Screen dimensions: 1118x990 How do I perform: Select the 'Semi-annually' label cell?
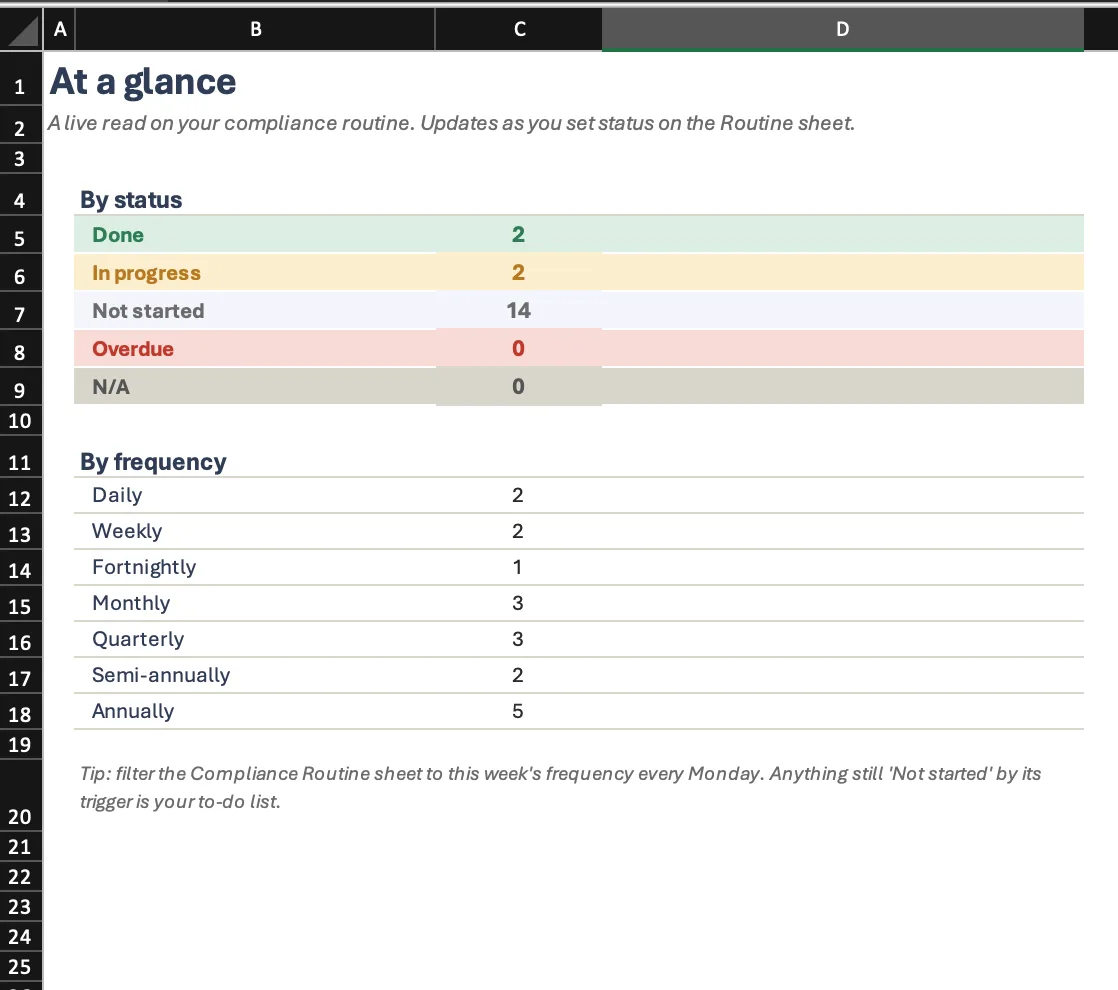(x=255, y=675)
